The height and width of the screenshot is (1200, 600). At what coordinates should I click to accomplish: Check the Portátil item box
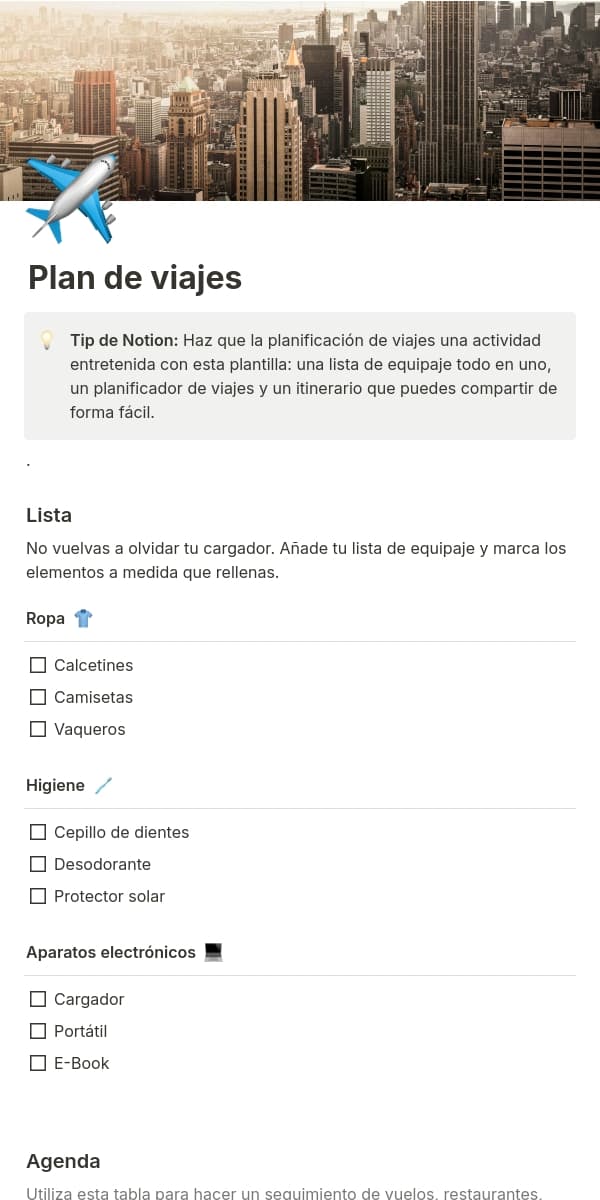[x=38, y=1031]
